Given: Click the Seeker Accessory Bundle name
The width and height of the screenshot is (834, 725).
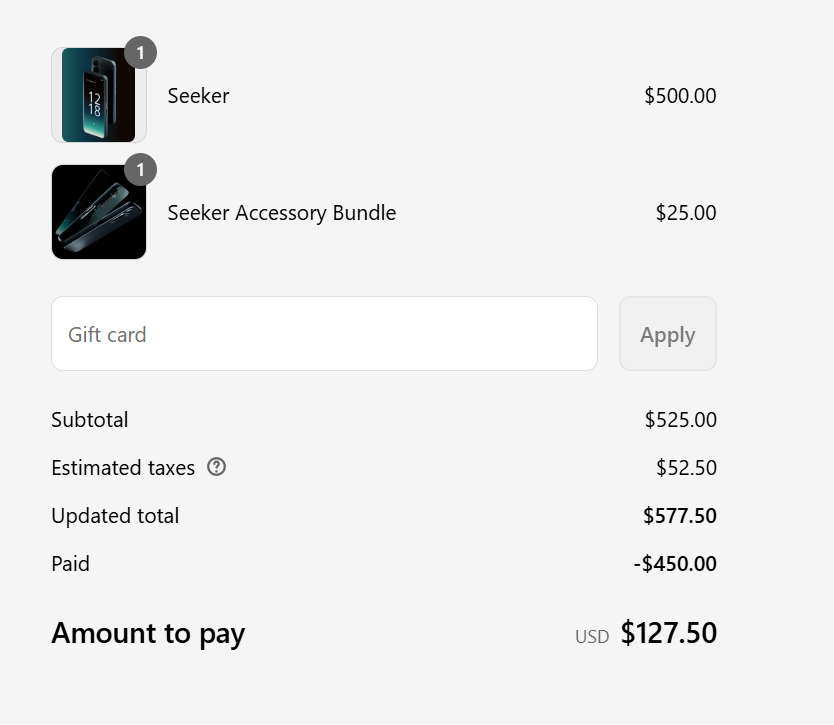Looking at the screenshot, I should pyautogui.click(x=282, y=213).
